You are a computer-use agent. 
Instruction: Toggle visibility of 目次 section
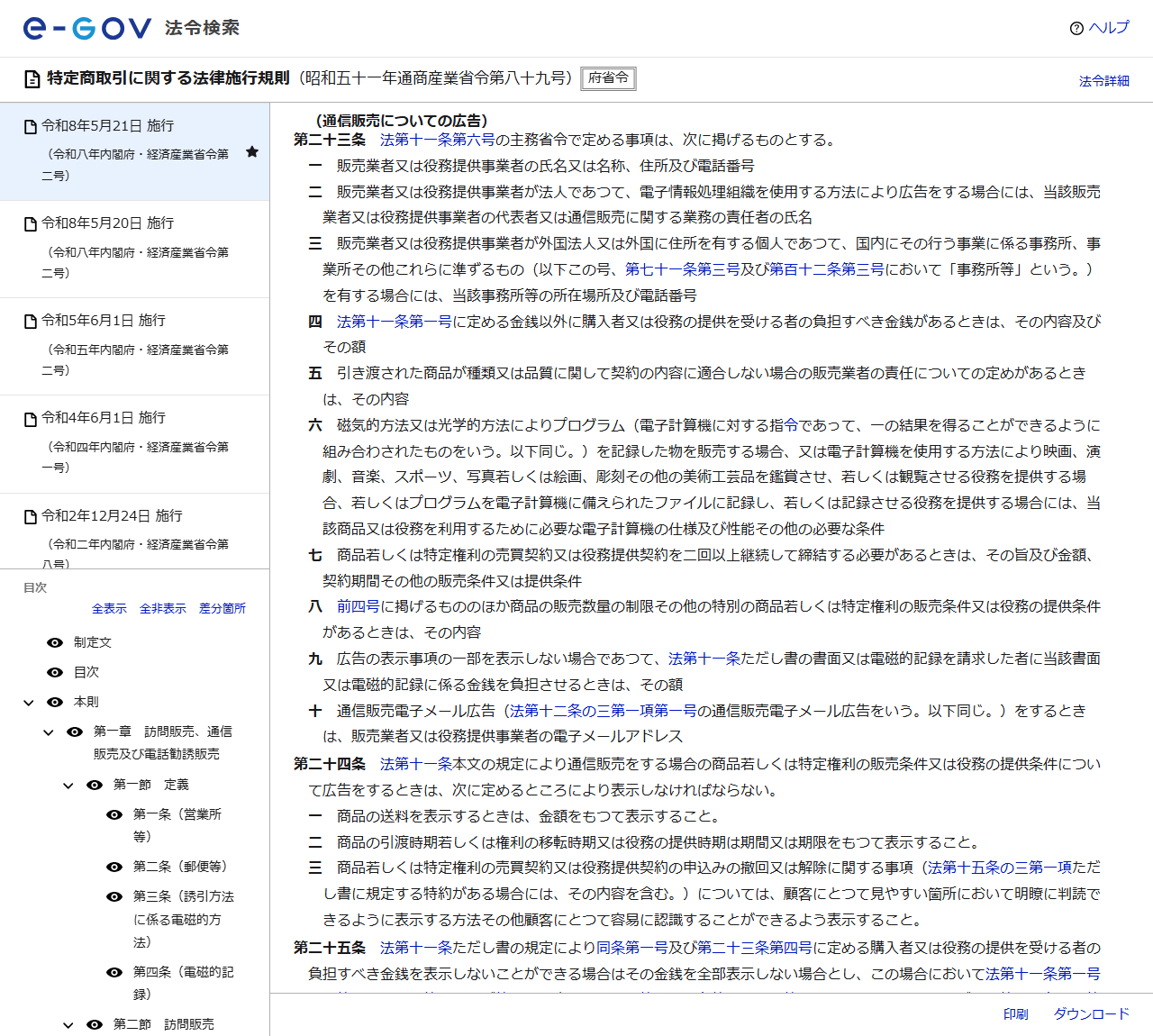coord(55,672)
